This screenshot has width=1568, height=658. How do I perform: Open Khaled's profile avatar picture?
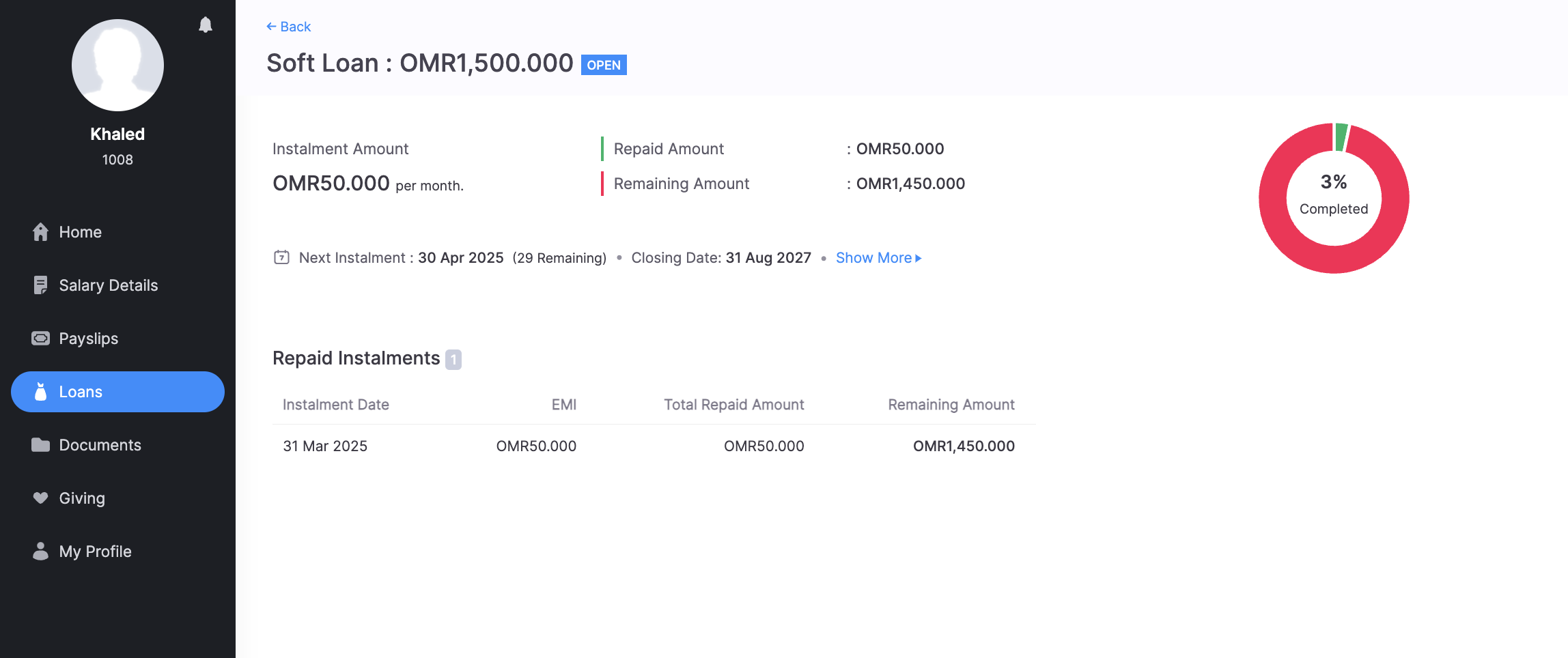[x=117, y=65]
